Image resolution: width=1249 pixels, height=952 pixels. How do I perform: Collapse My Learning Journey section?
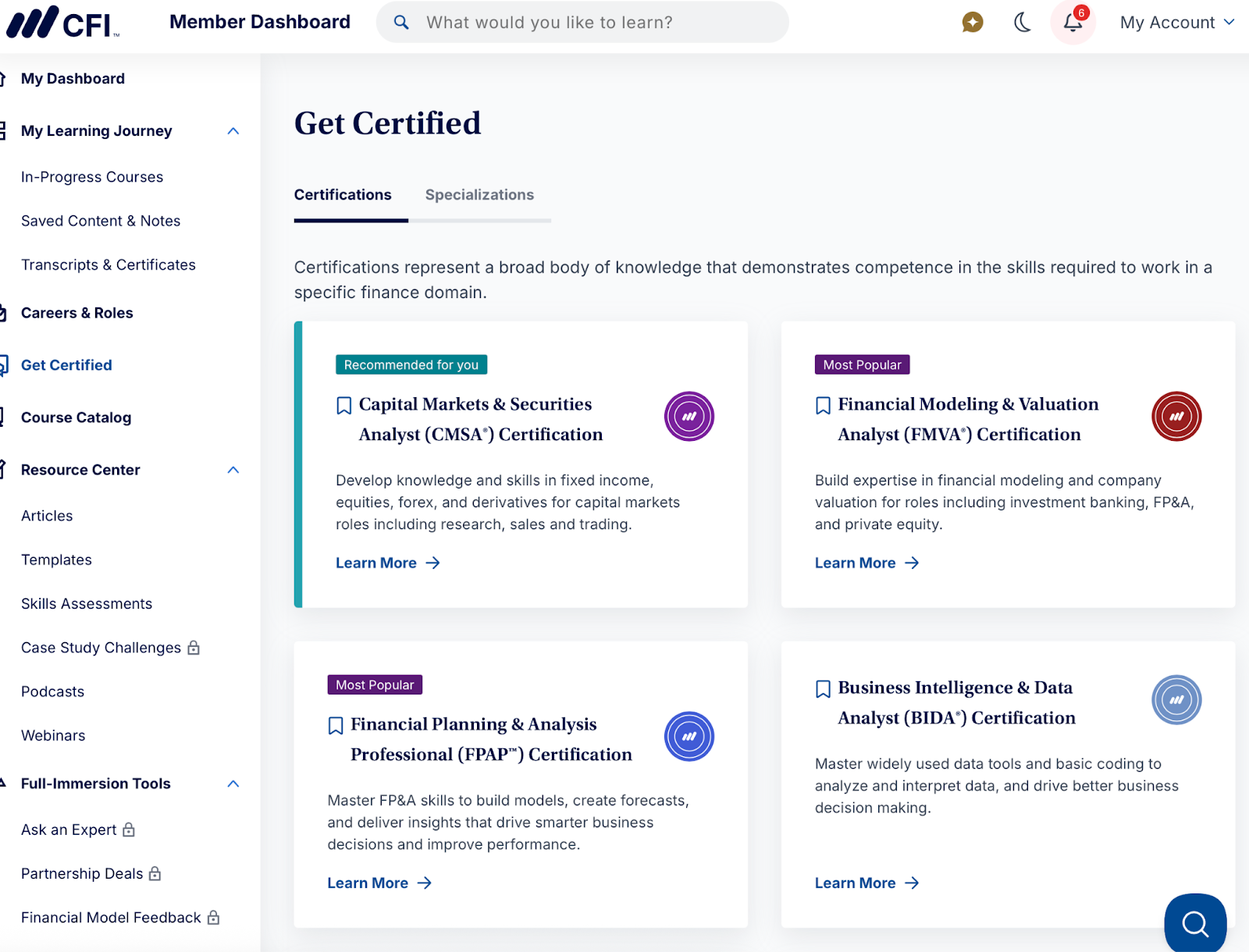pyautogui.click(x=233, y=131)
